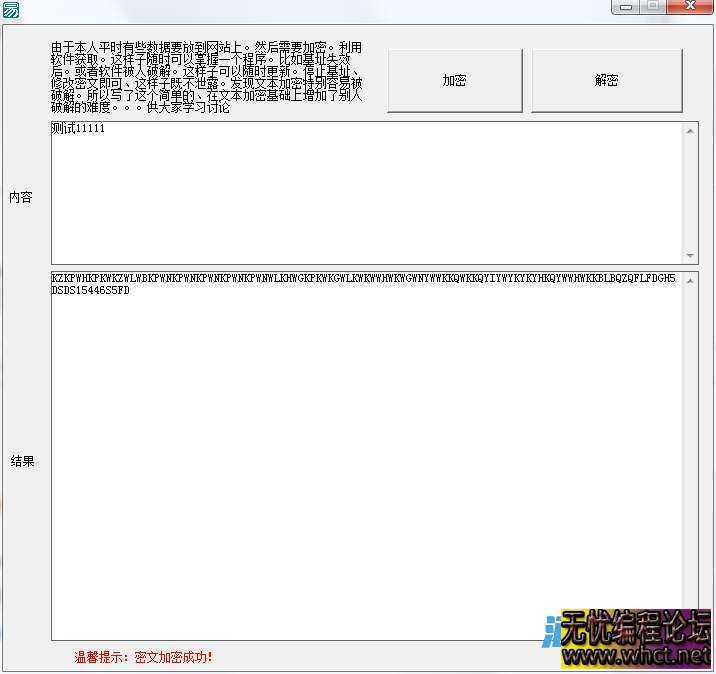
Task: Click the 测试11111 text in content box
Action: (78, 129)
